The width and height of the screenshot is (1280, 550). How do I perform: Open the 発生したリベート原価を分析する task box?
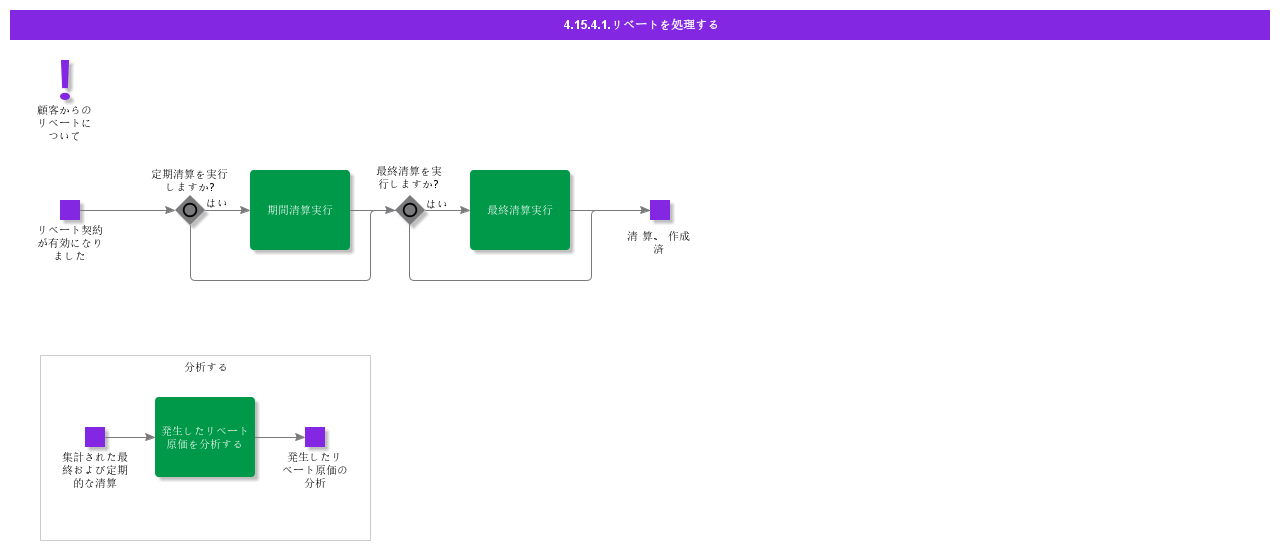point(205,437)
